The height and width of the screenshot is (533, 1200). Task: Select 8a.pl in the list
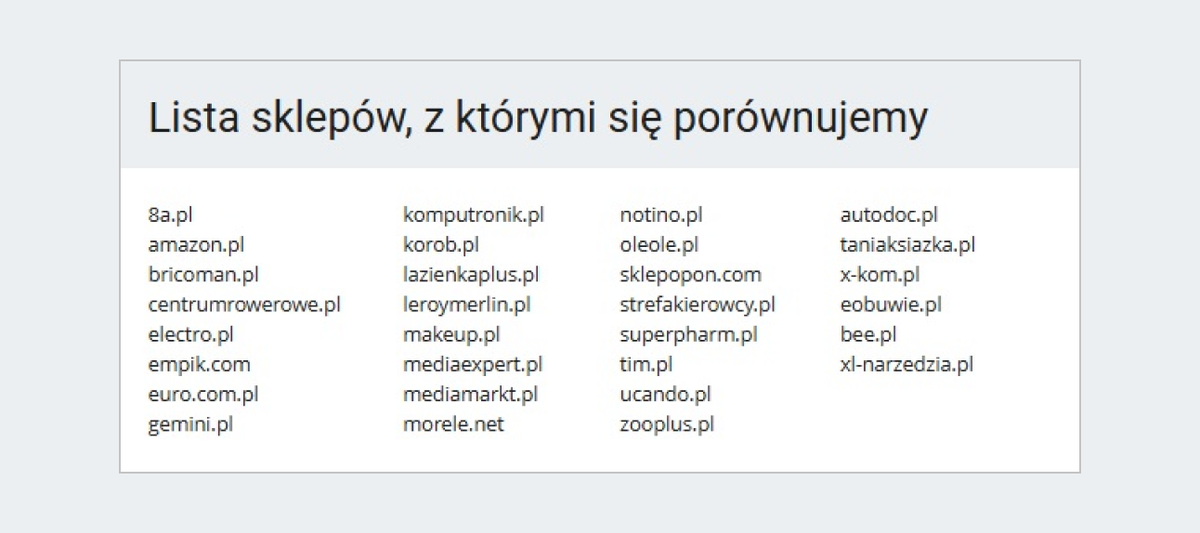click(x=169, y=214)
